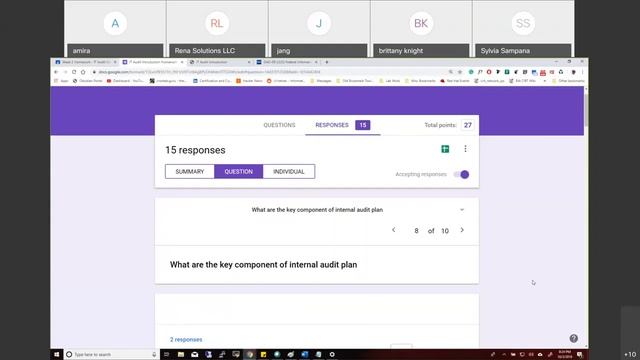This screenshot has width=640, height=360.
Task: Select the QUESTION view tab
Action: coord(239,172)
